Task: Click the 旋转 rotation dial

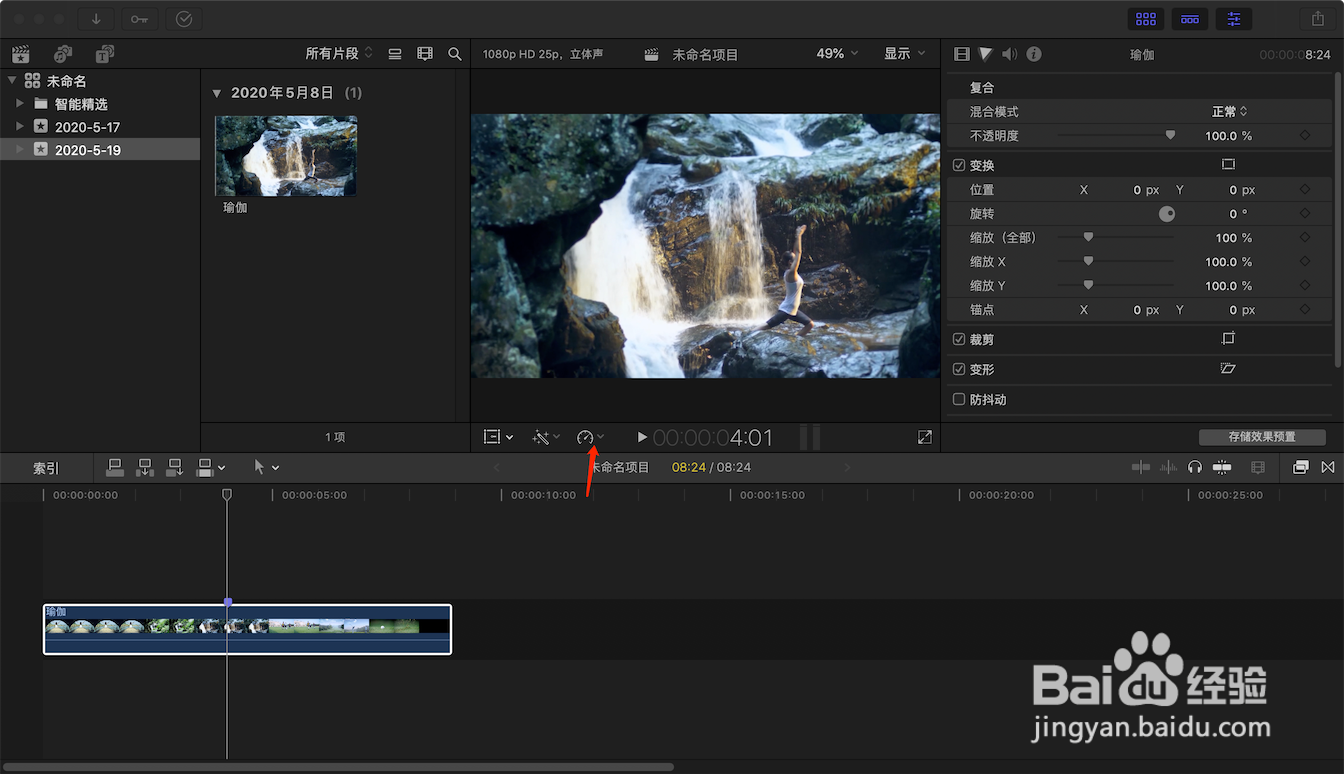Action: click(x=1167, y=214)
